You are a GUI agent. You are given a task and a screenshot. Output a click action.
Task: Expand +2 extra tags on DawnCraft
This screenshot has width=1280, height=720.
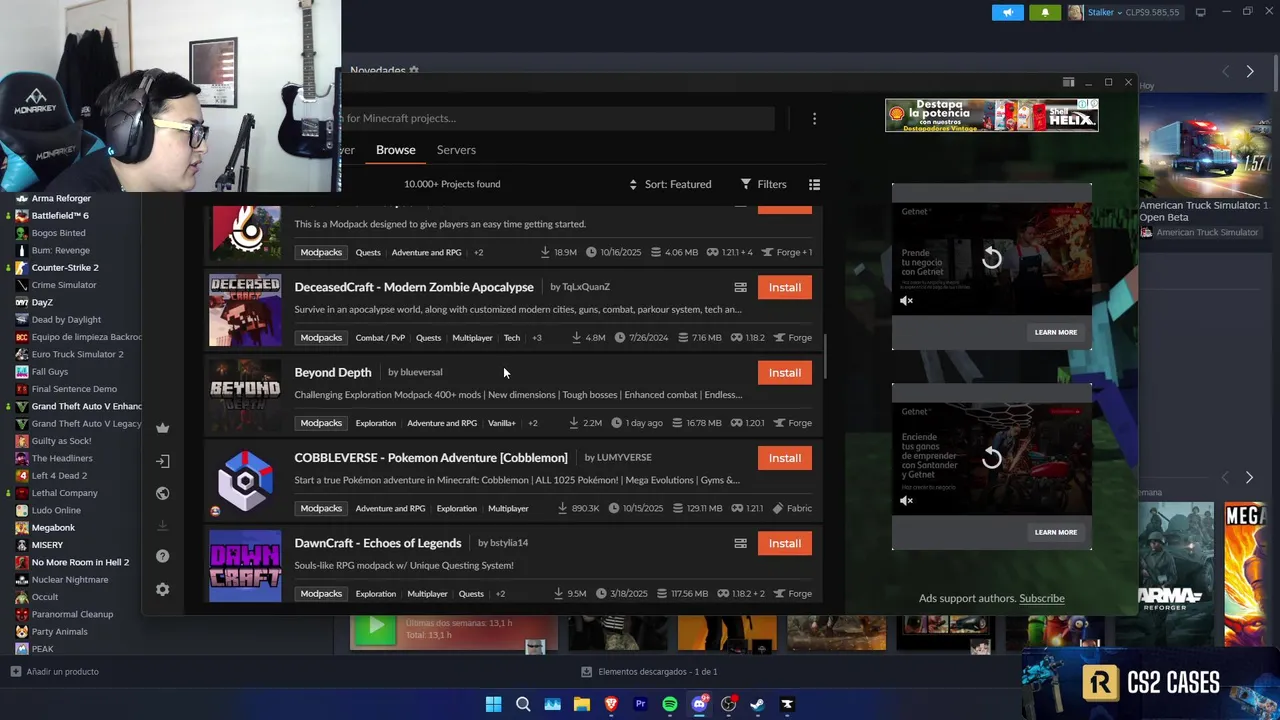click(500, 594)
